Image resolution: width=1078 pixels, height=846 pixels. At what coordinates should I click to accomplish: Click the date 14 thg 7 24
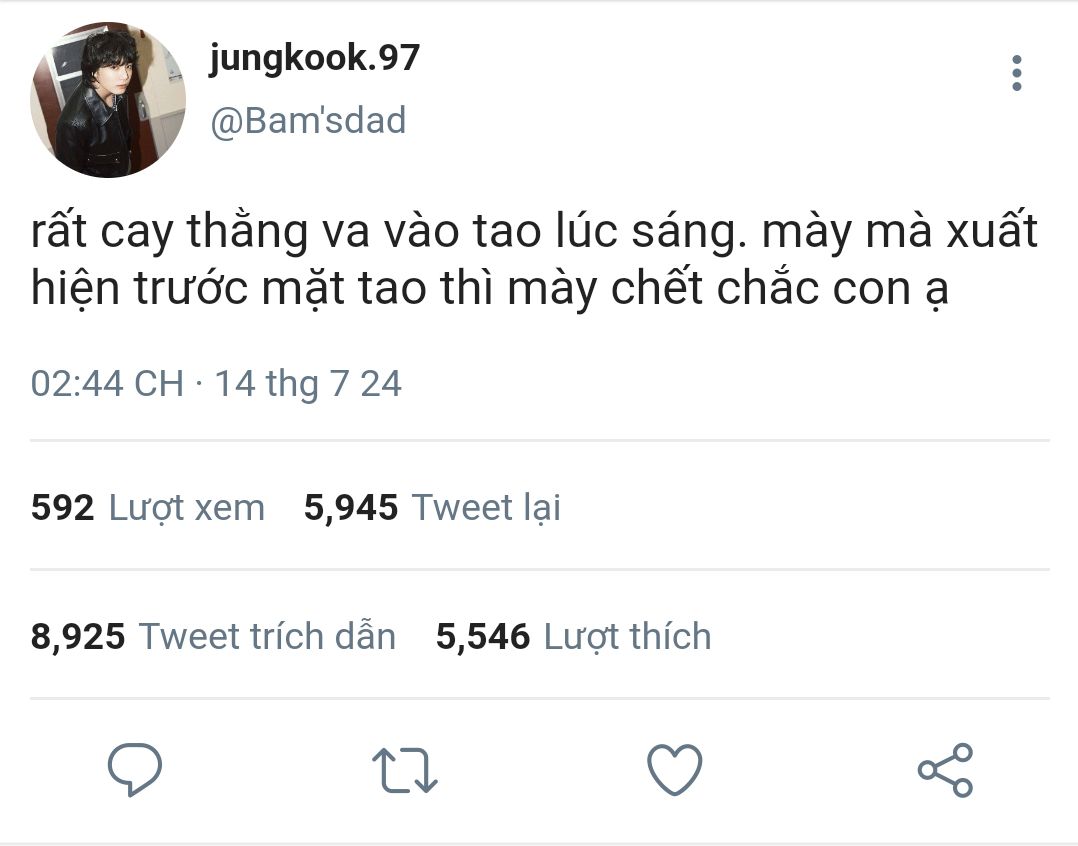pyautogui.click(x=308, y=383)
